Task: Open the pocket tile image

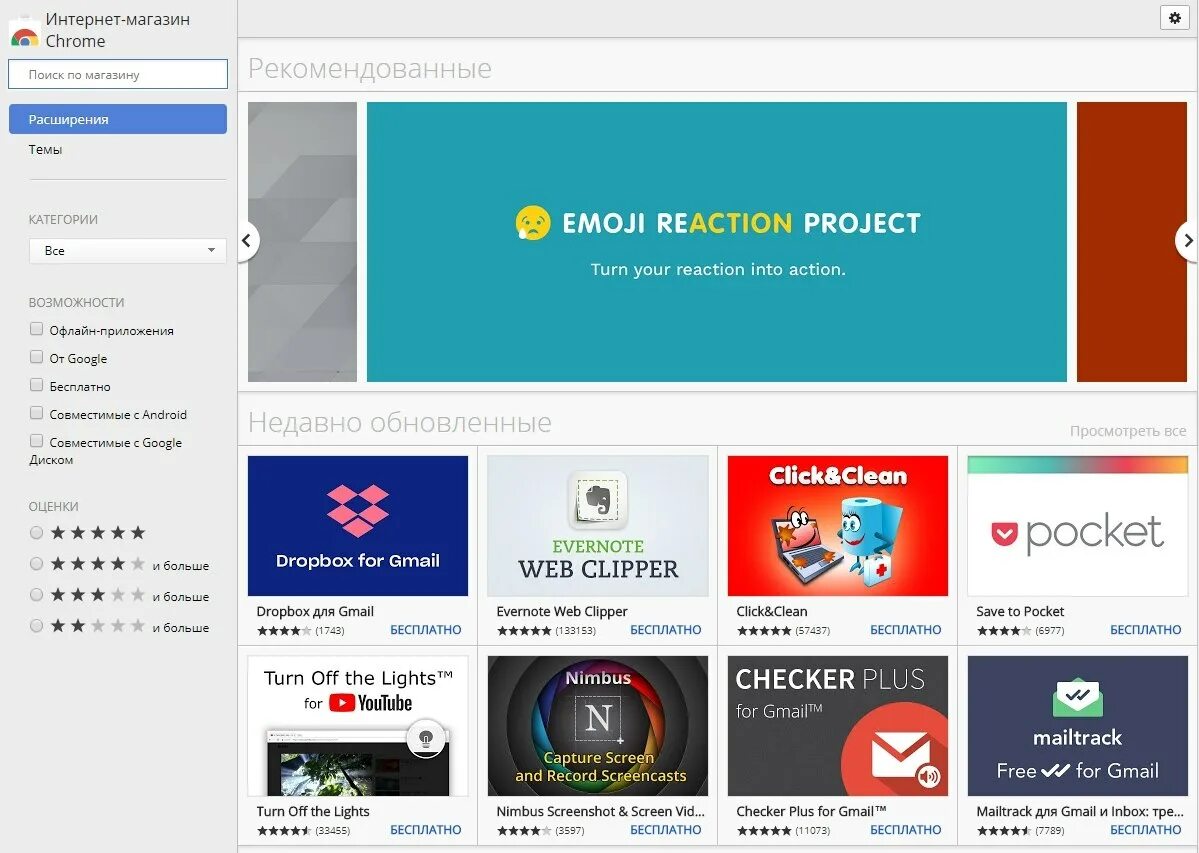Action: point(1077,526)
